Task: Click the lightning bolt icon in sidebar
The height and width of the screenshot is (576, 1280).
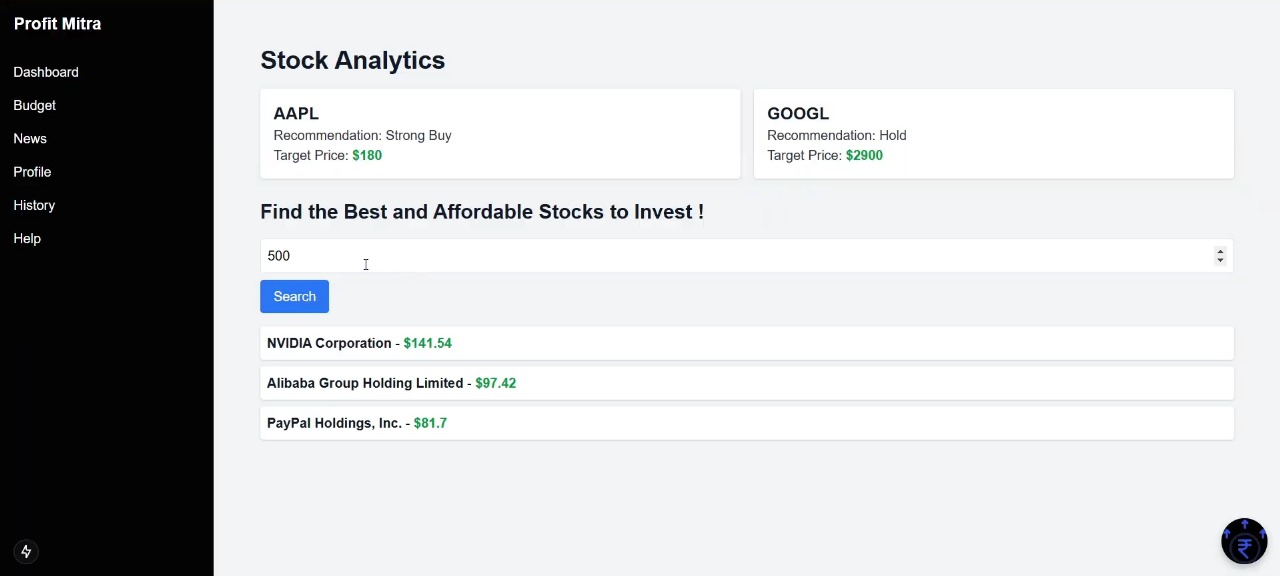Action: pyautogui.click(x=26, y=551)
